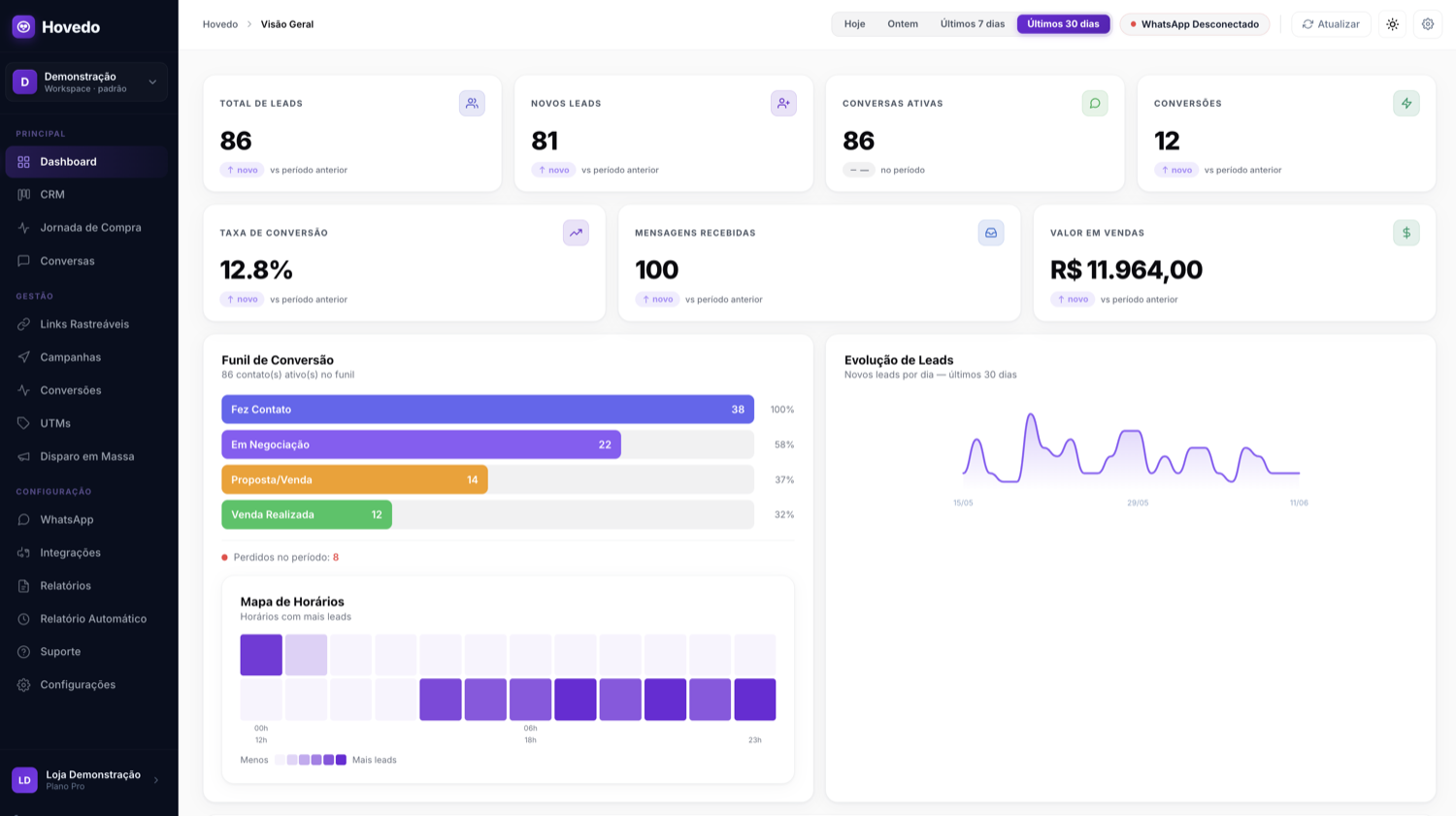Click the Novos Leads user-plus icon
The image size is (1456, 816).
pos(783,103)
